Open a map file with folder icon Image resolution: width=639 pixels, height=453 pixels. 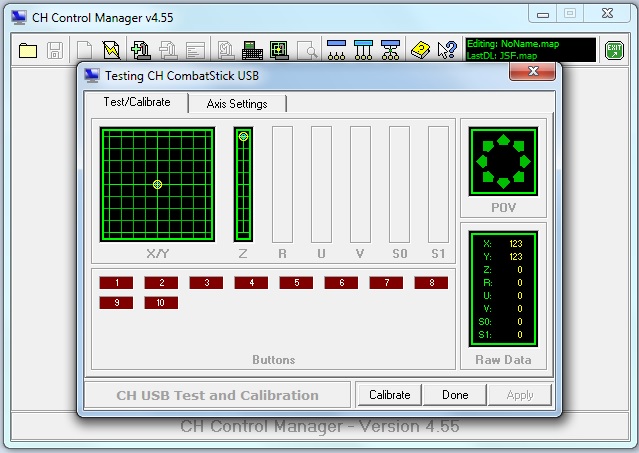coord(28,51)
